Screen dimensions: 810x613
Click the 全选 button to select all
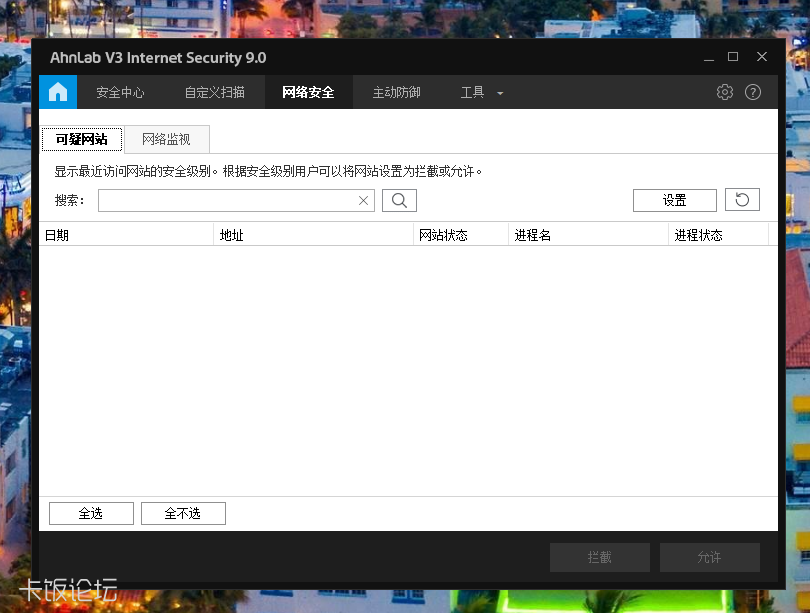pos(90,513)
